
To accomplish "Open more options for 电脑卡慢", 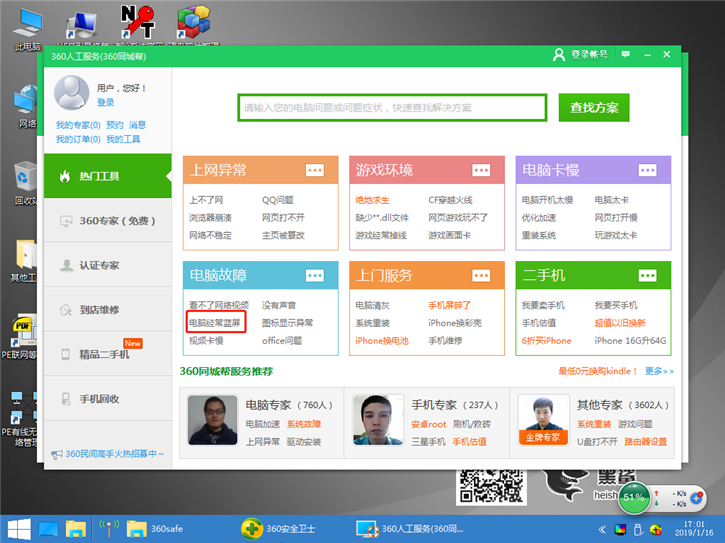I will click(x=647, y=170).
